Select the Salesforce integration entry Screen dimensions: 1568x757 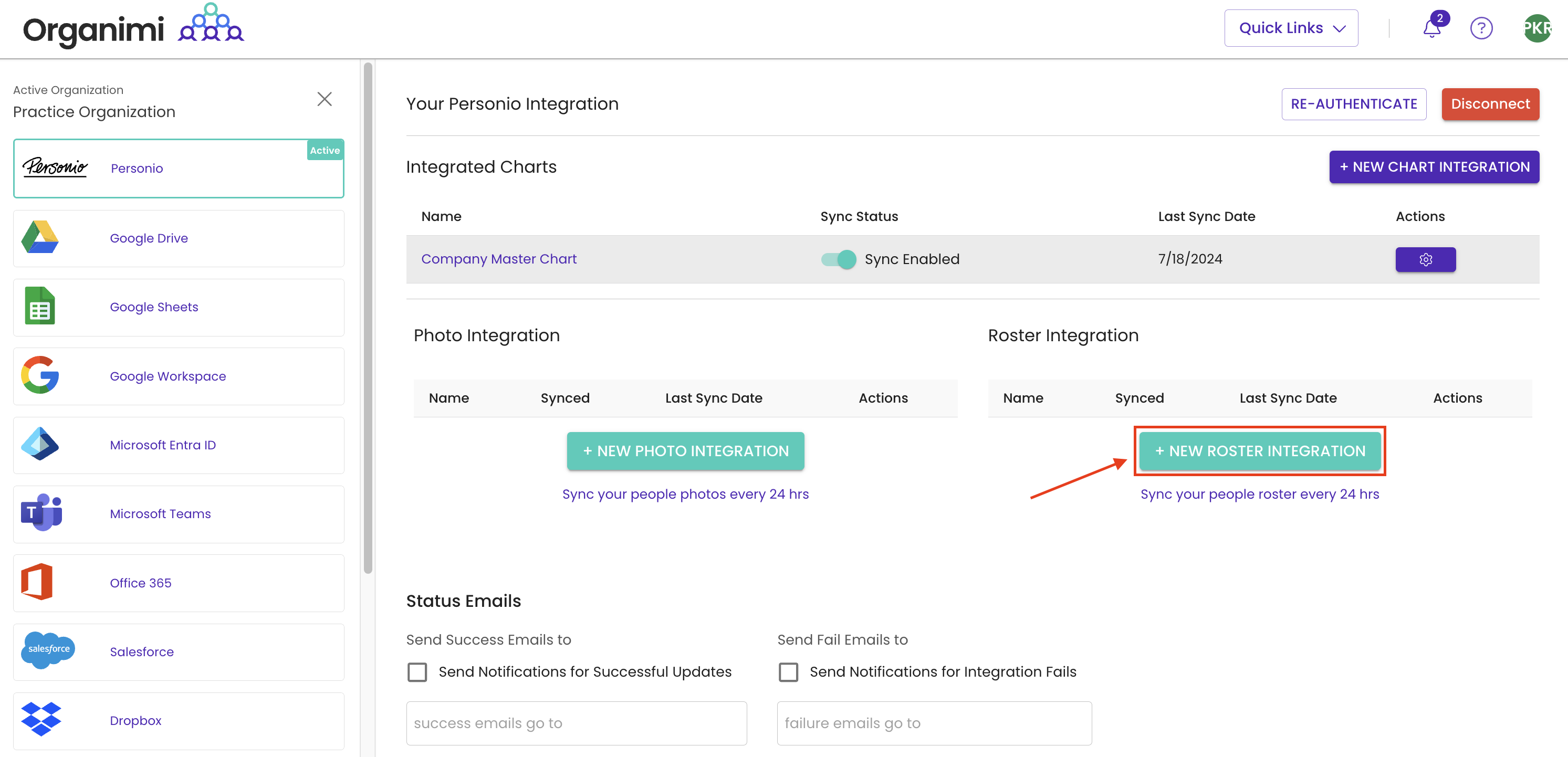tap(179, 653)
